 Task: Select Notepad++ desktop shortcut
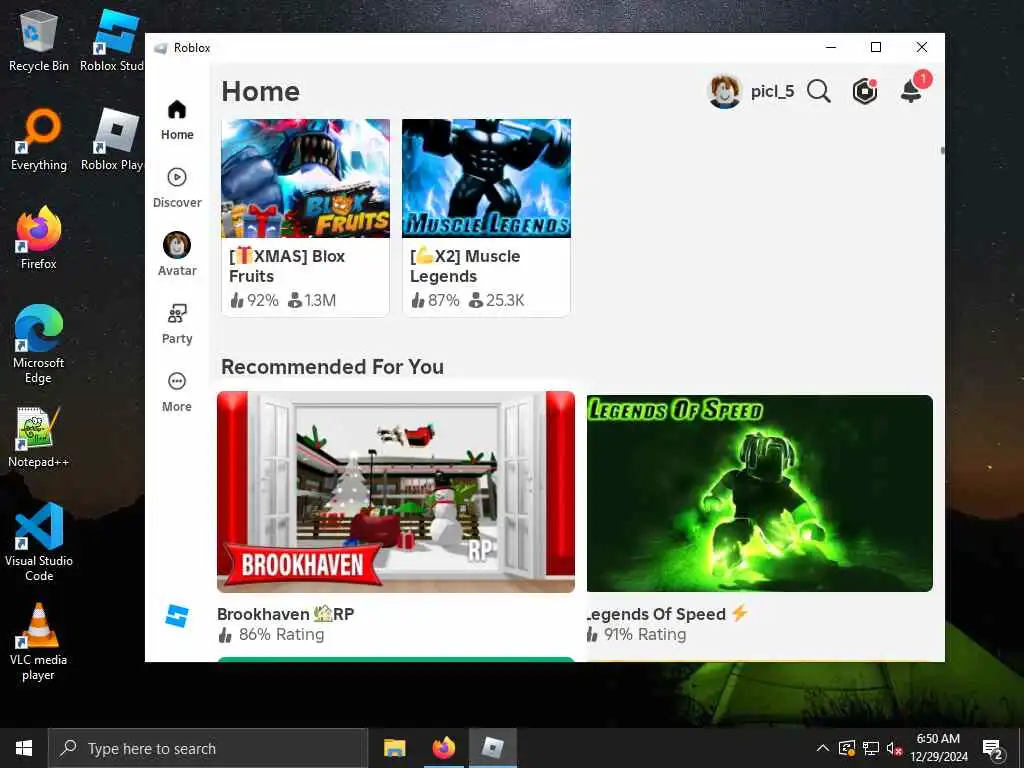click(x=39, y=436)
